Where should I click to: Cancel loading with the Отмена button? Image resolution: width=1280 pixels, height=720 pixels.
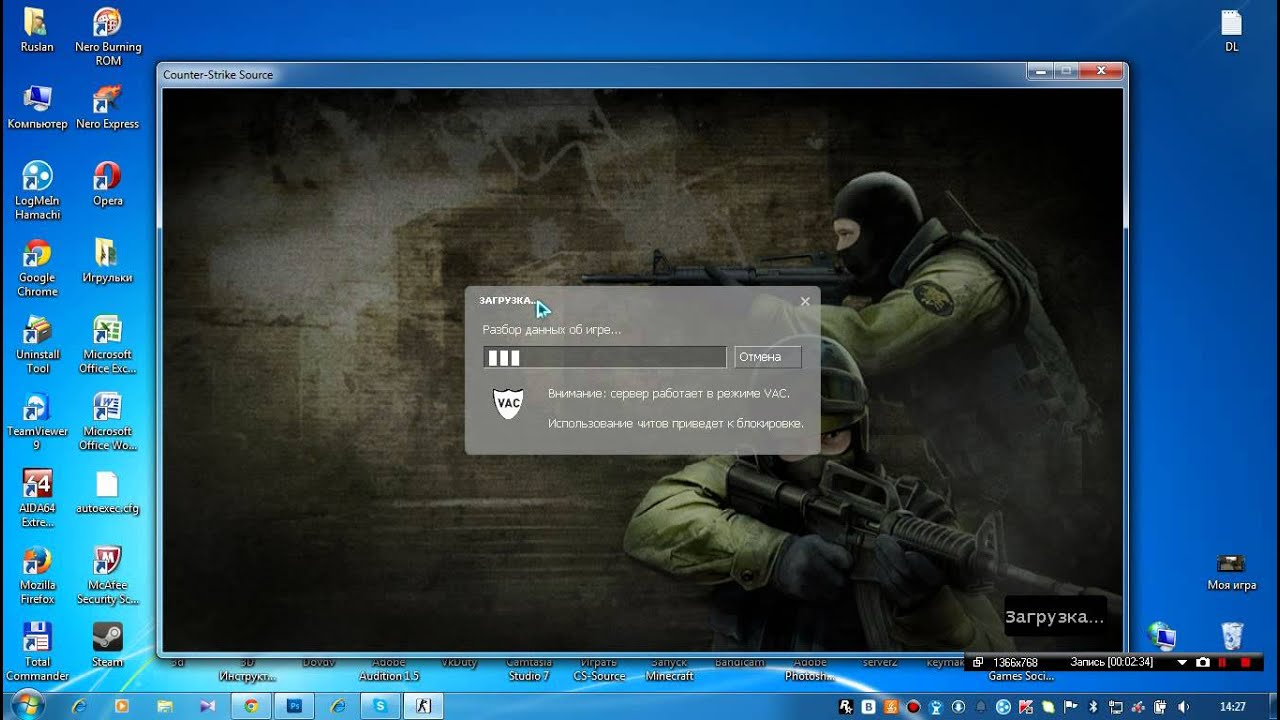pos(767,357)
